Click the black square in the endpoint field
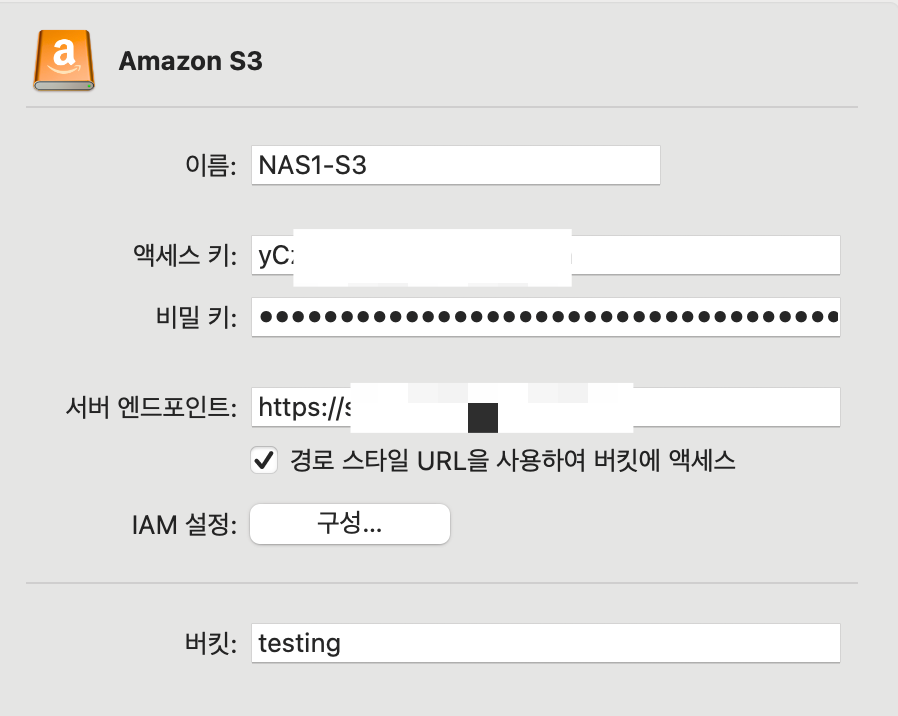 pyautogui.click(x=483, y=416)
